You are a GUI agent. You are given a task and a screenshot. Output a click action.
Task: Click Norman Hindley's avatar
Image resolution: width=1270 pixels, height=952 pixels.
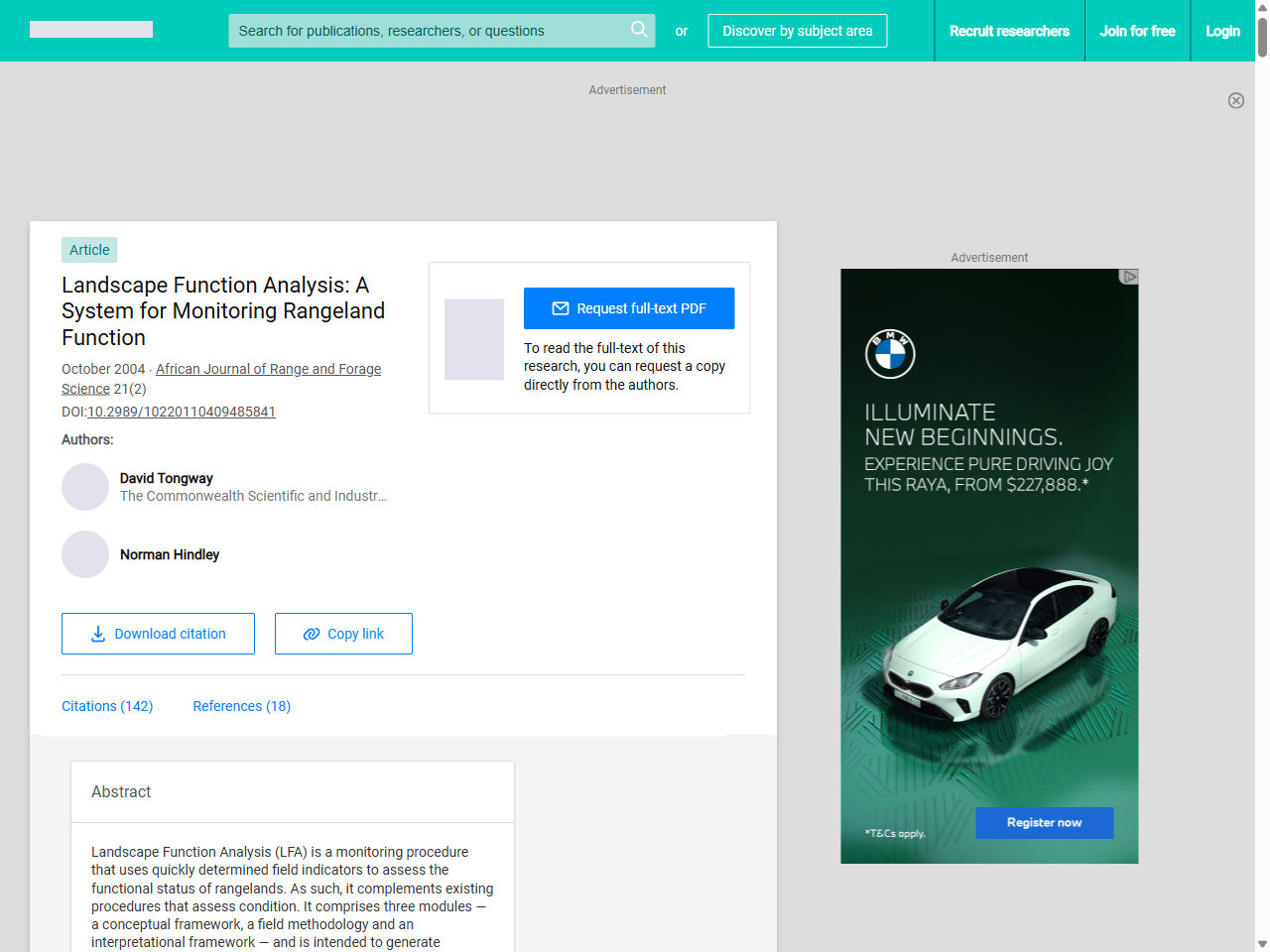point(85,554)
